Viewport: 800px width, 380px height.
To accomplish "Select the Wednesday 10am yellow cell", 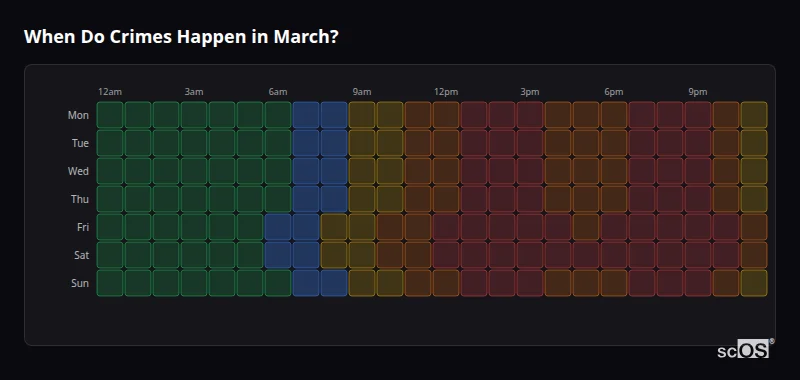I will click(390, 171).
